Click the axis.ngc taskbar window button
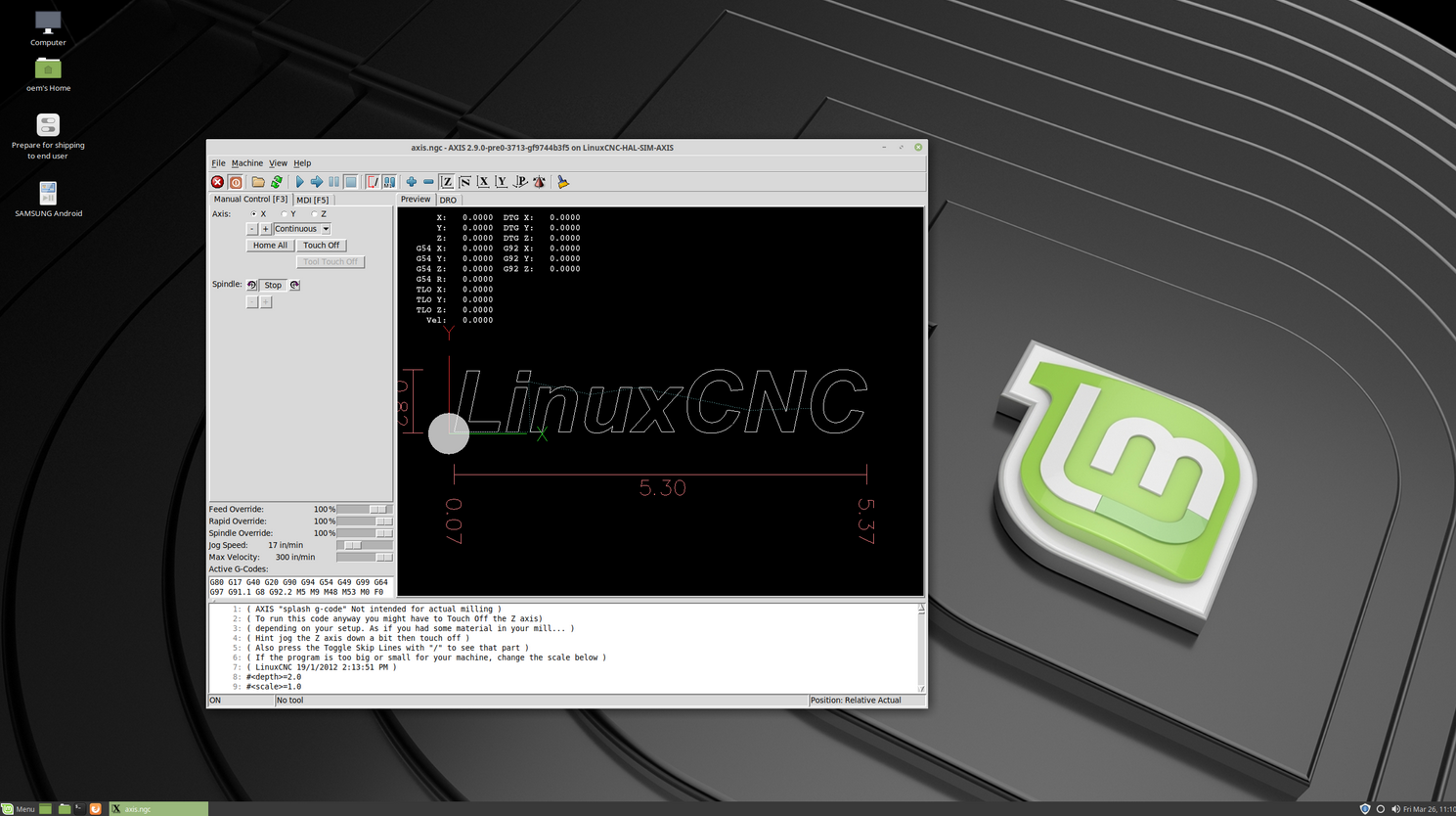 158,809
